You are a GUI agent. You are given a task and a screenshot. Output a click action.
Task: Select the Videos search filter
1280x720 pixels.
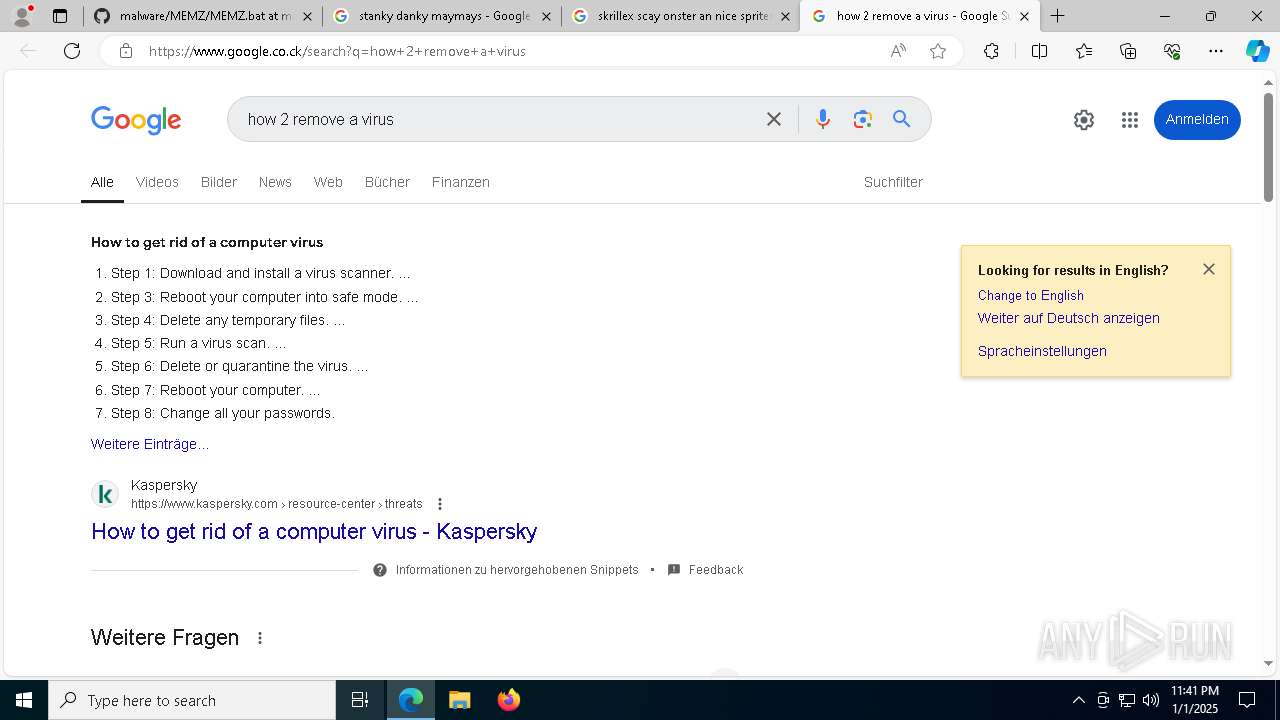coord(157,182)
